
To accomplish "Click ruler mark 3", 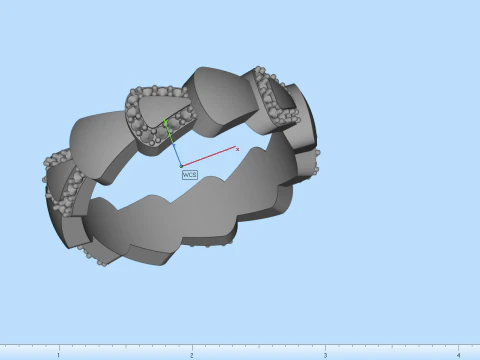I will (x=325, y=356).
